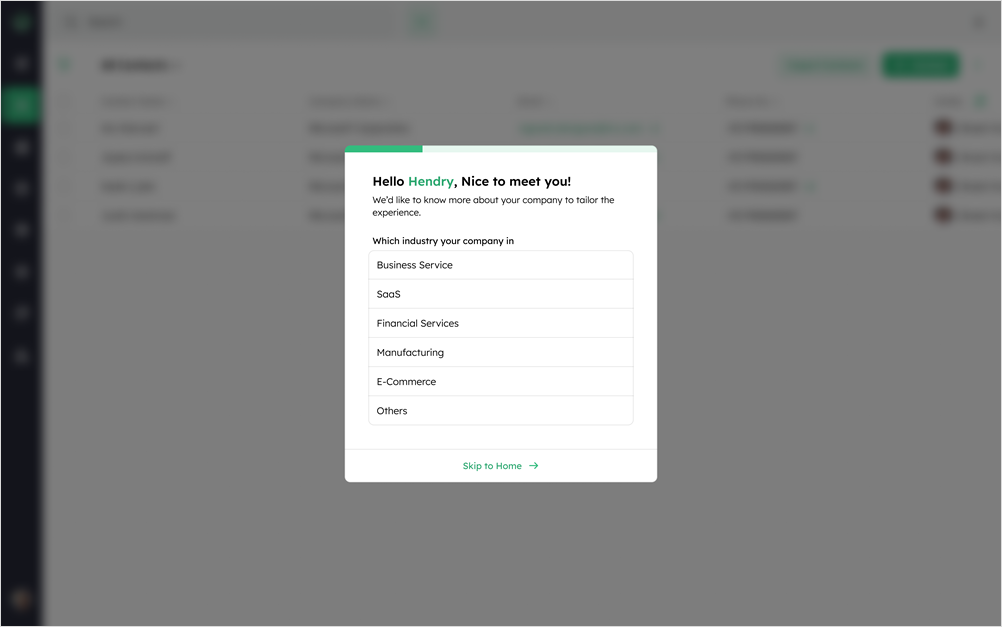Click the Skip to Home link
1002x627 pixels.
pyautogui.click(x=492, y=466)
